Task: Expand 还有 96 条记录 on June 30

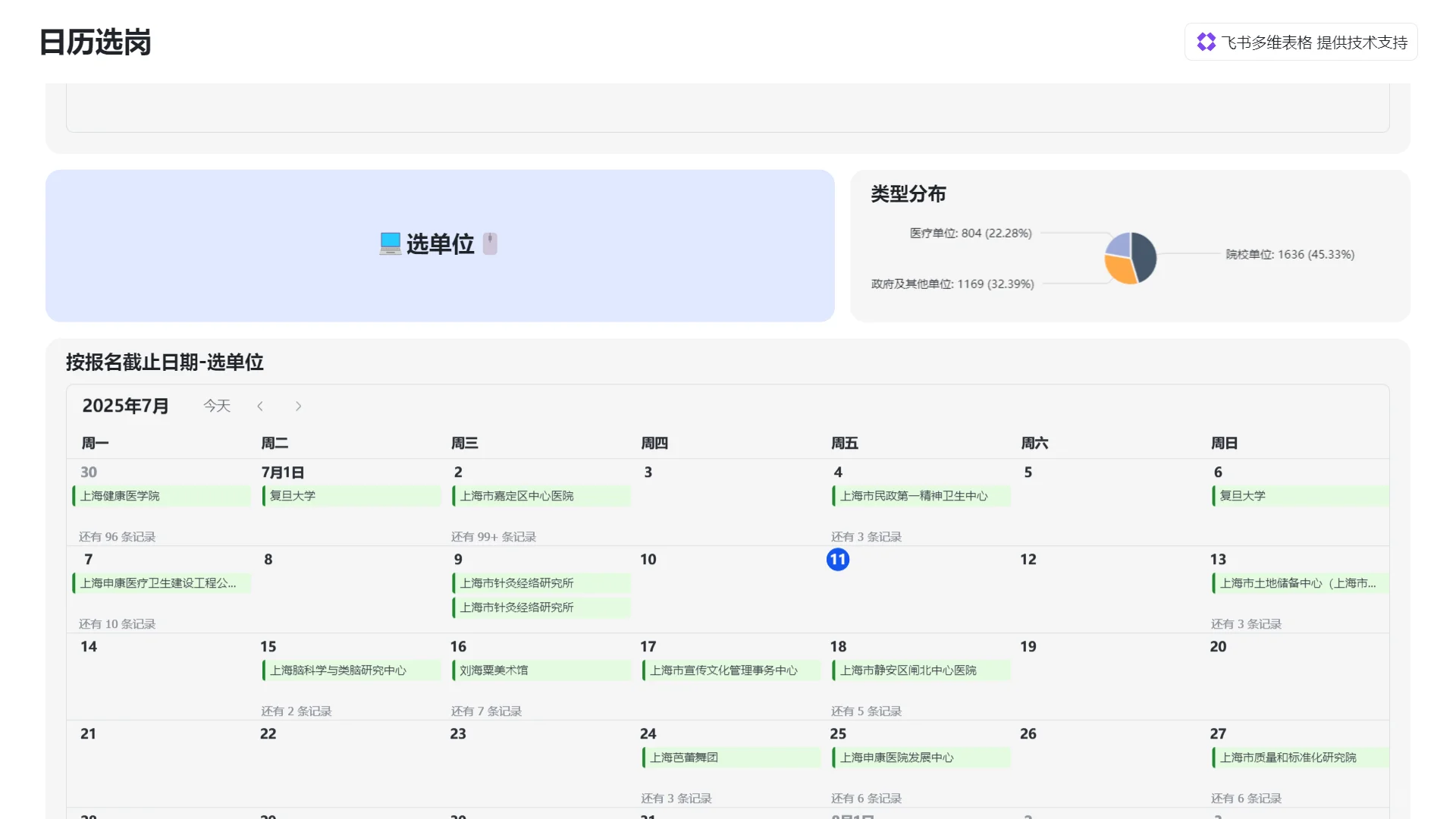Action: point(118,537)
